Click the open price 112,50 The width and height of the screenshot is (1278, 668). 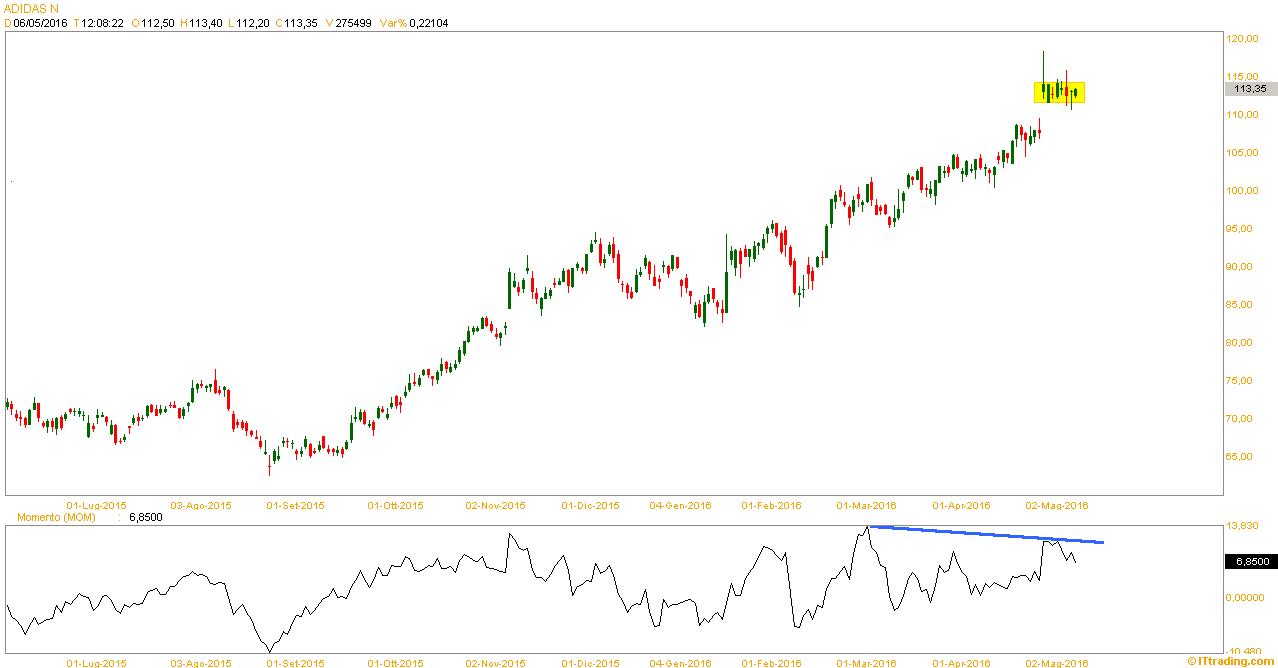tap(158, 23)
